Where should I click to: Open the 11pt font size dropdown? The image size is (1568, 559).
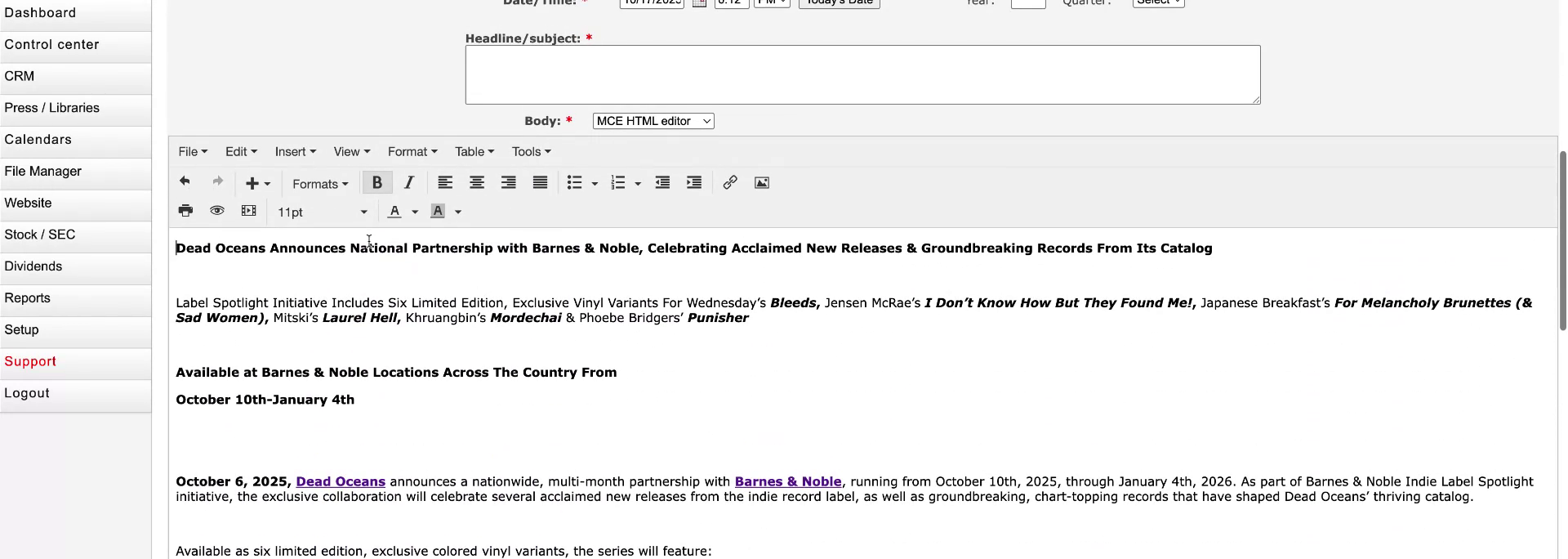[323, 212]
